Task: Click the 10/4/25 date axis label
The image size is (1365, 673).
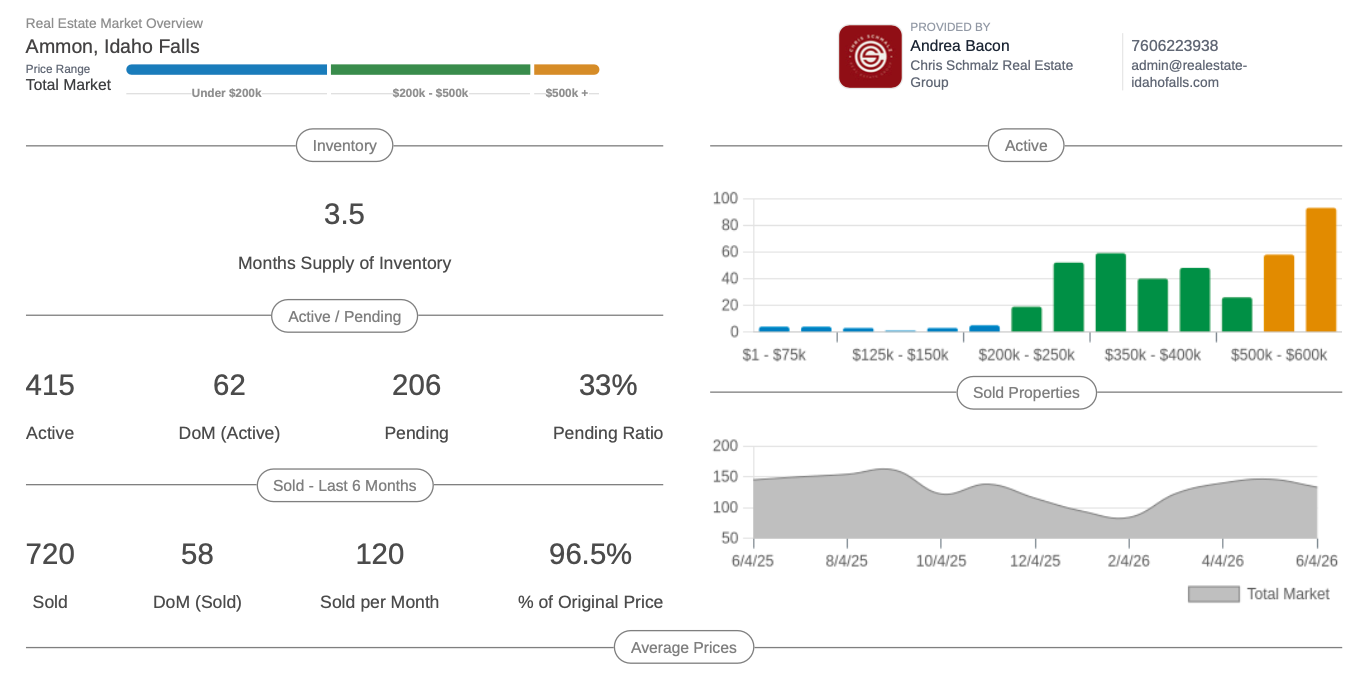Action: 941,562
